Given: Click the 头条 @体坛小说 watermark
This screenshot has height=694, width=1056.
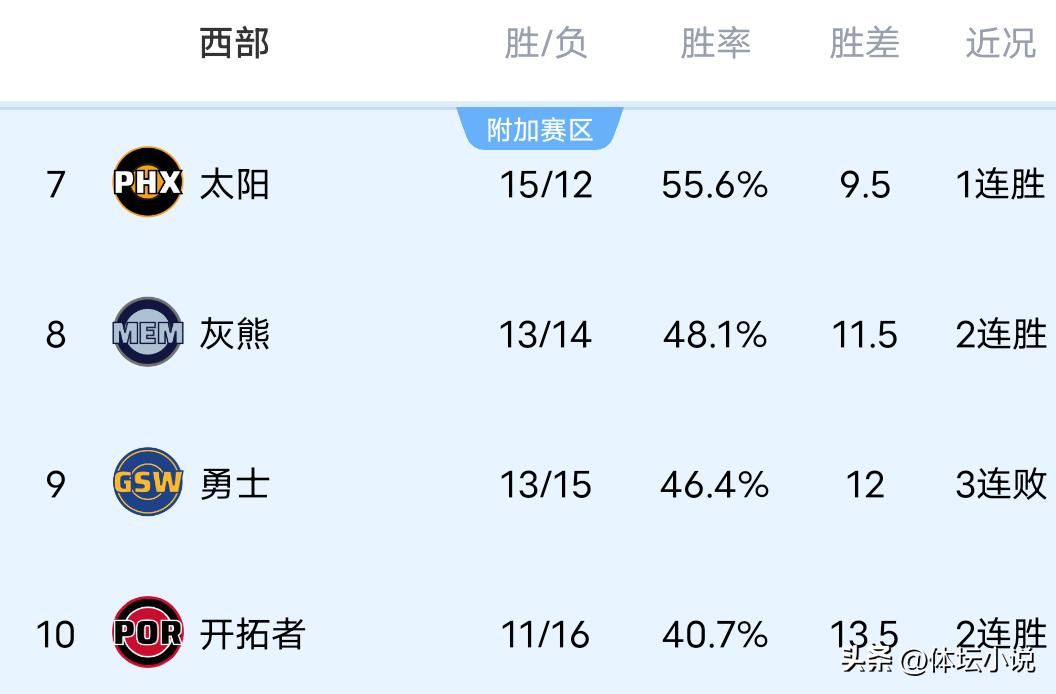Looking at the screenshot, I should pos(938,661).
